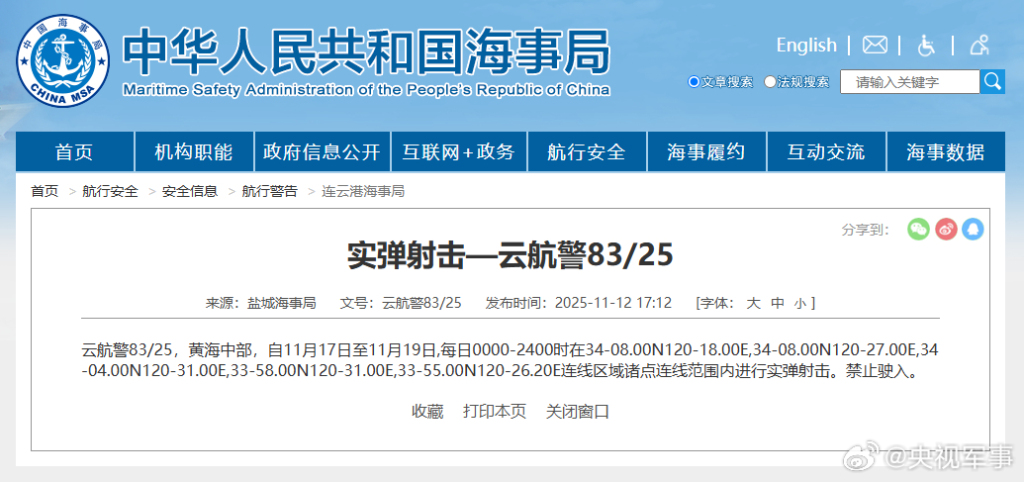
Task: Click the elderly-friendly mode icon
Action: point(979,45)
